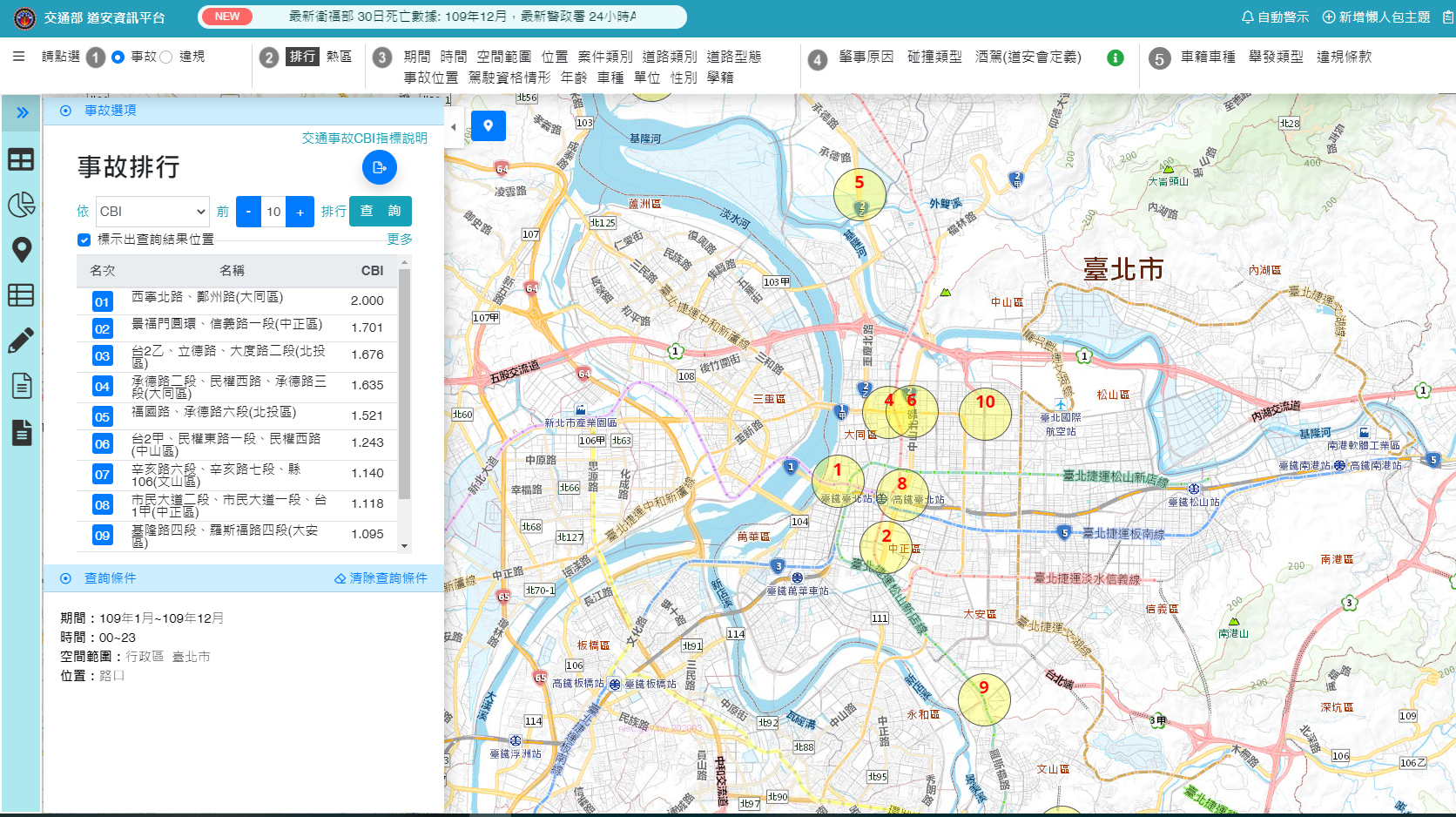
Task: Open the 肇事原因 filter menu
Action: click(x=866, y=57)
